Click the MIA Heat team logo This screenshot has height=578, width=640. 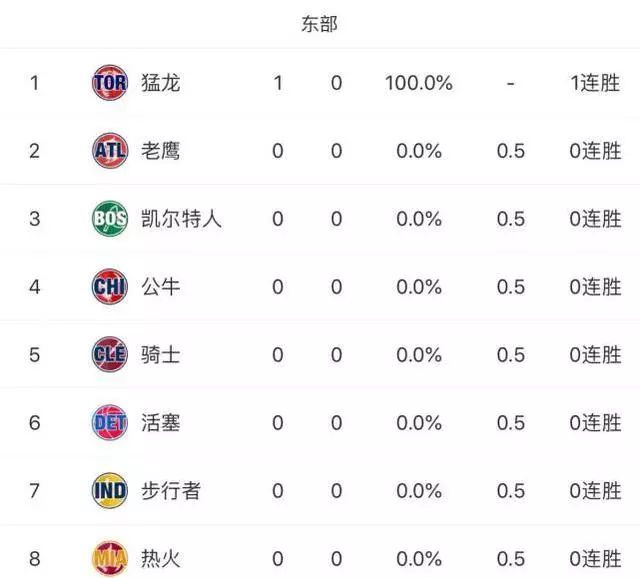[x=110, y=558]
